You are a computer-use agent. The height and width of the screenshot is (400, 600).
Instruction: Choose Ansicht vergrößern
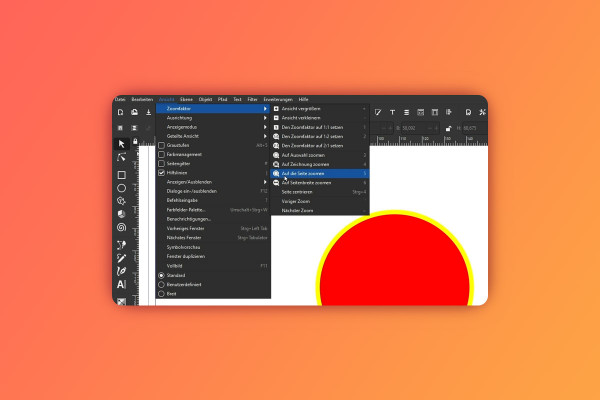320,109
